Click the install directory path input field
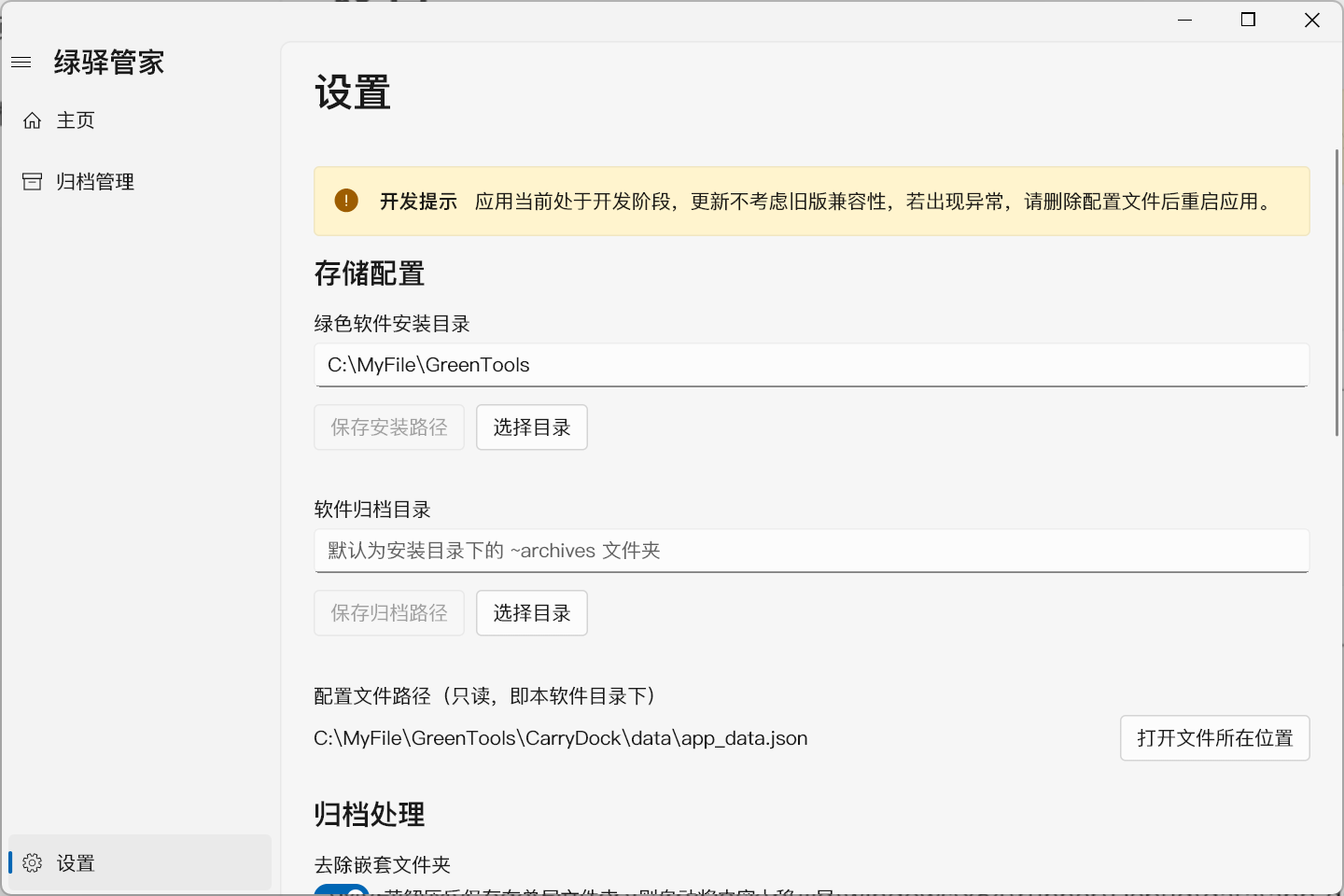 click(x=811, y=365)
